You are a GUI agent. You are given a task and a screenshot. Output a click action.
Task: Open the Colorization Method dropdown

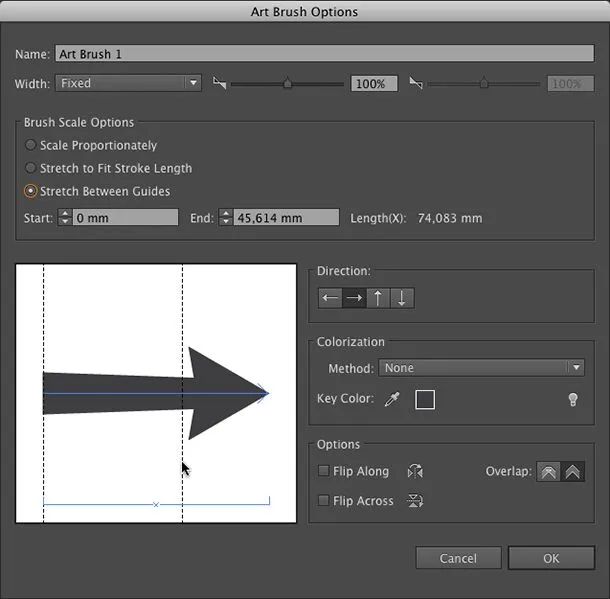point(482,368)
